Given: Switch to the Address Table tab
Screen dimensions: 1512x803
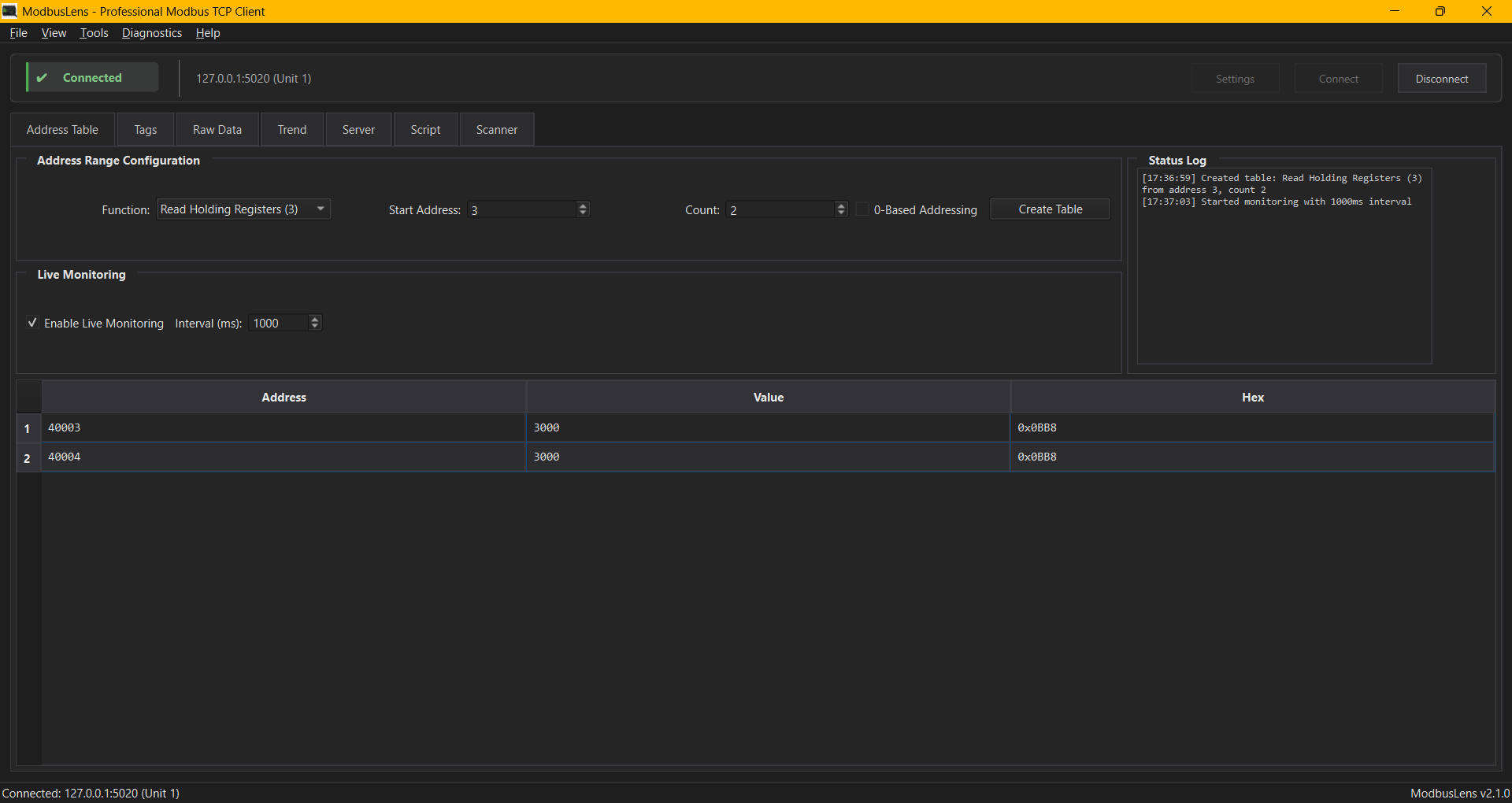Looking at the screenshot, I should tap(62, 130).
